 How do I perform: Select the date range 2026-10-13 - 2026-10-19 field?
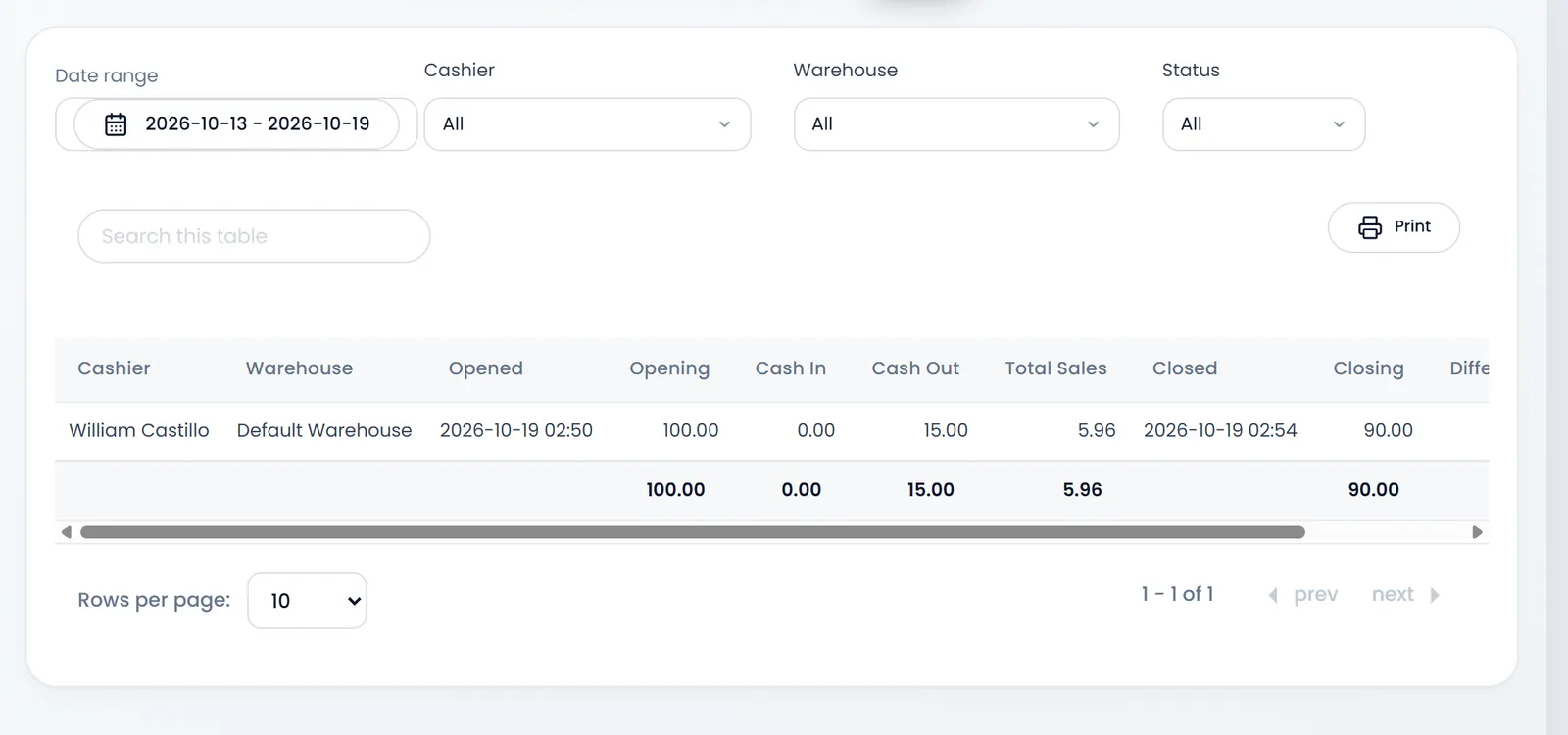(x=236, y=124)
